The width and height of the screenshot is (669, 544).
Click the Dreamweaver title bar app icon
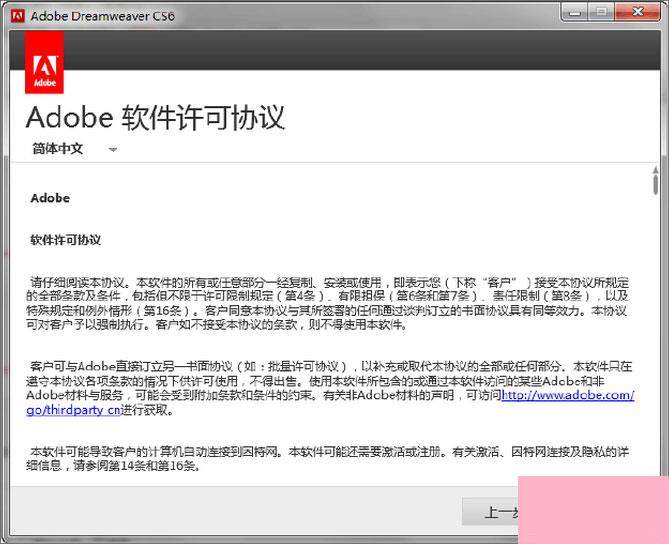[17, 16]
